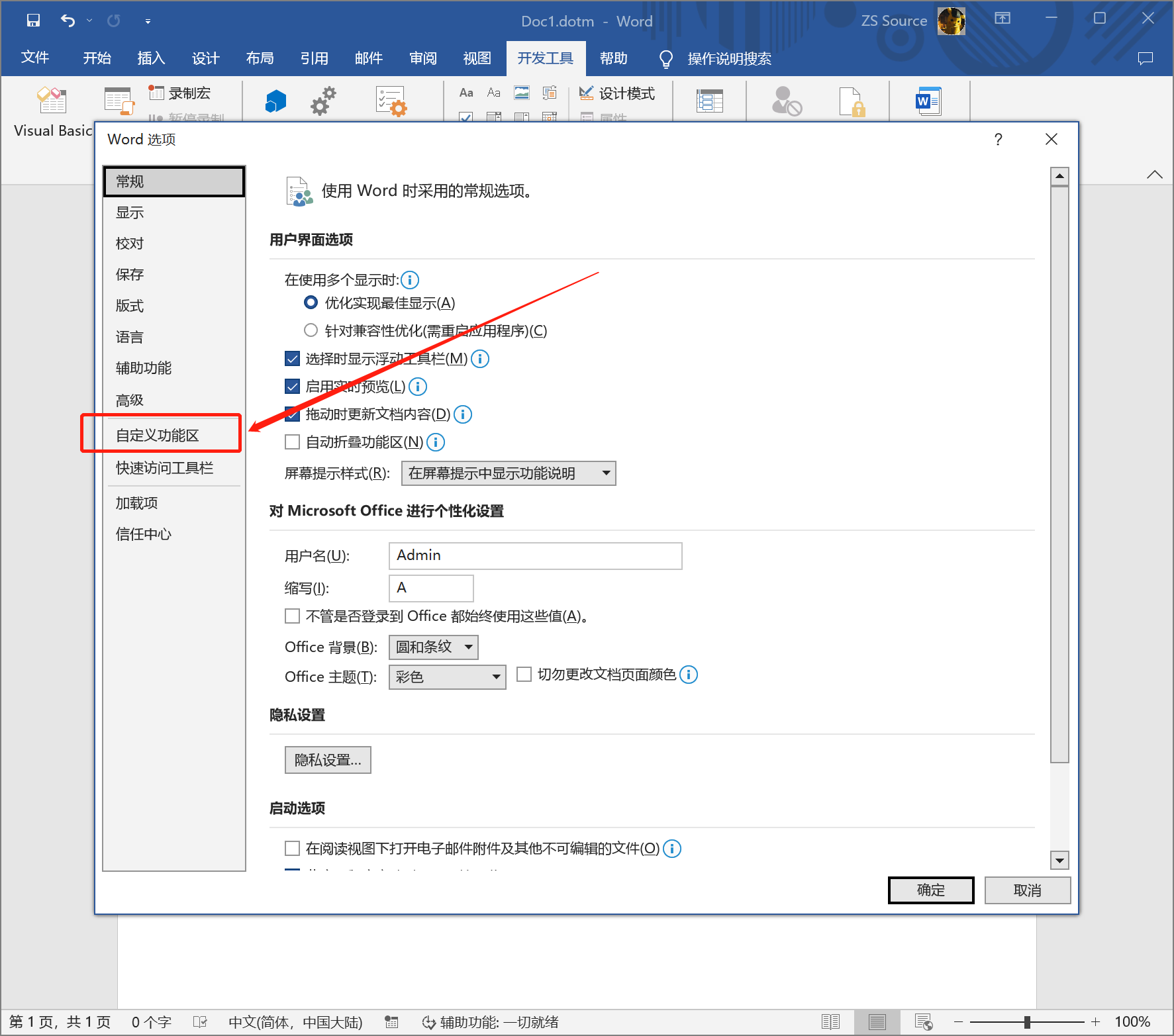Click the Design Mode (设计模式) icon

[x=586, y=93]
